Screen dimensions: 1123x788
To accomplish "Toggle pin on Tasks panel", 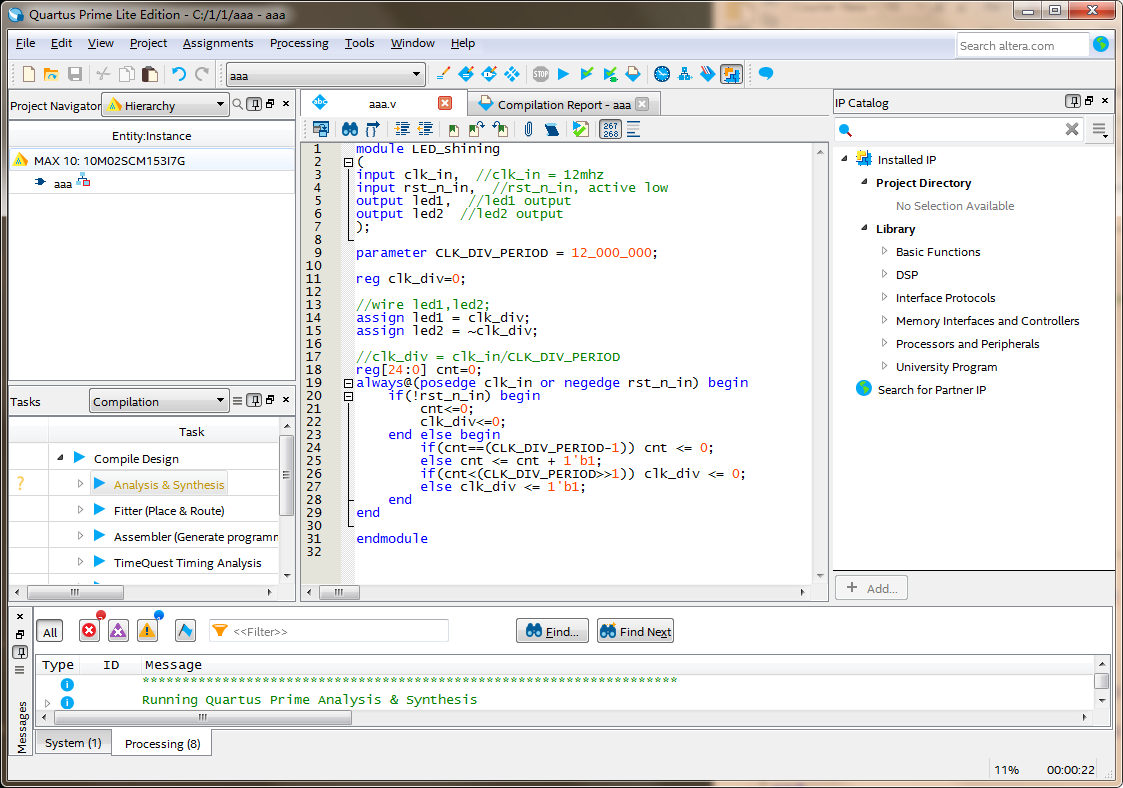I will pyautogui.click(x=254, y=400).
